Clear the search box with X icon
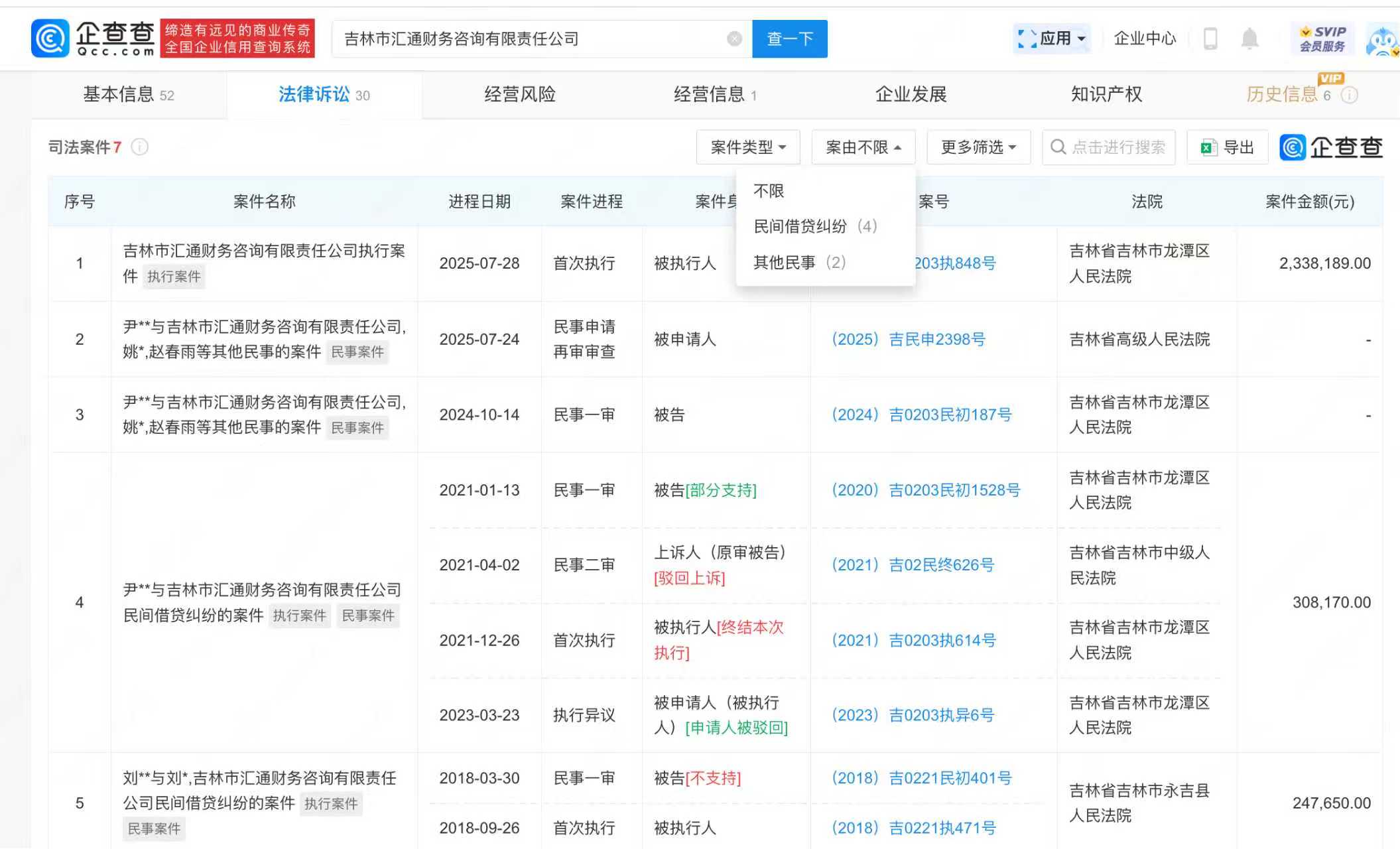 (x=734, y=39)
